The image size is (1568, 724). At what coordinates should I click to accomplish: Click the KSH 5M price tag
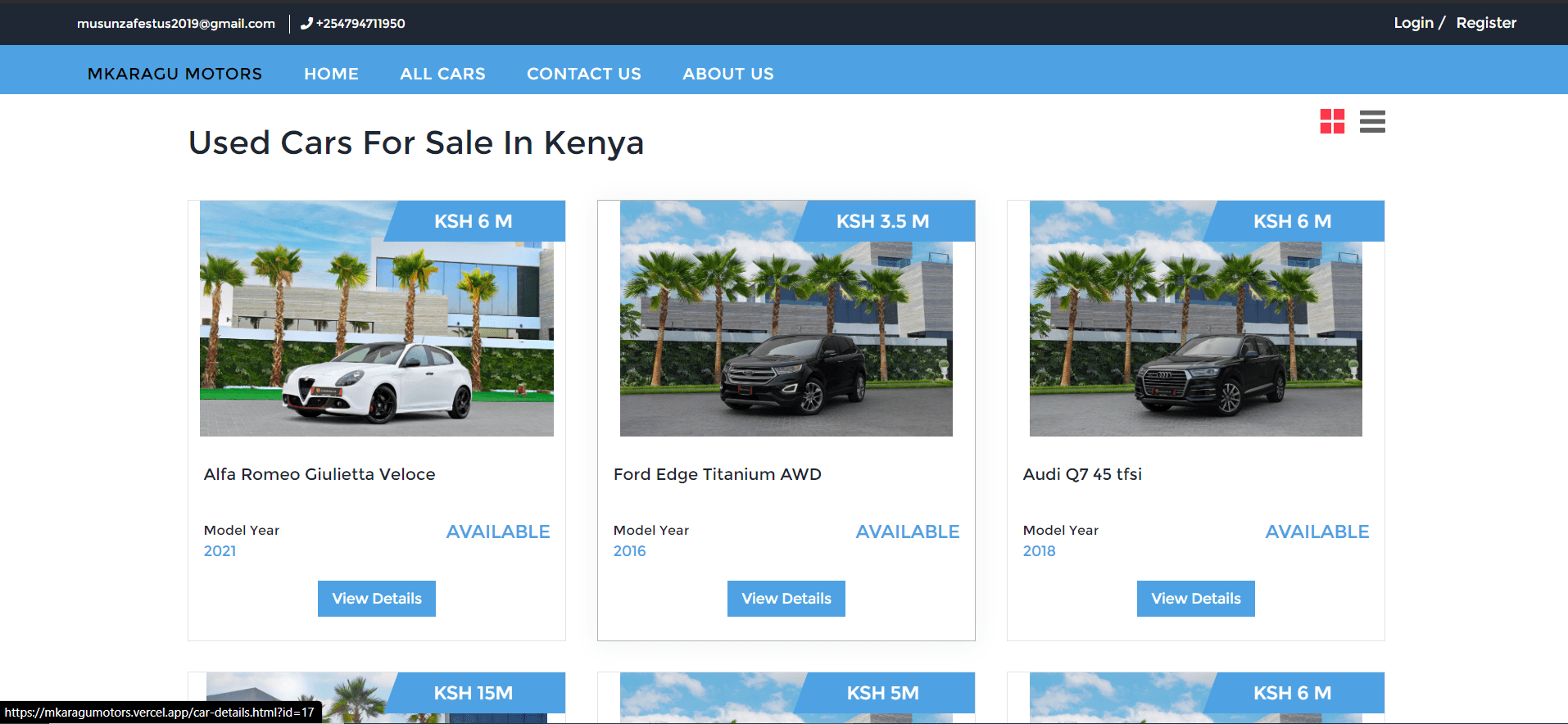coord(883,693)
